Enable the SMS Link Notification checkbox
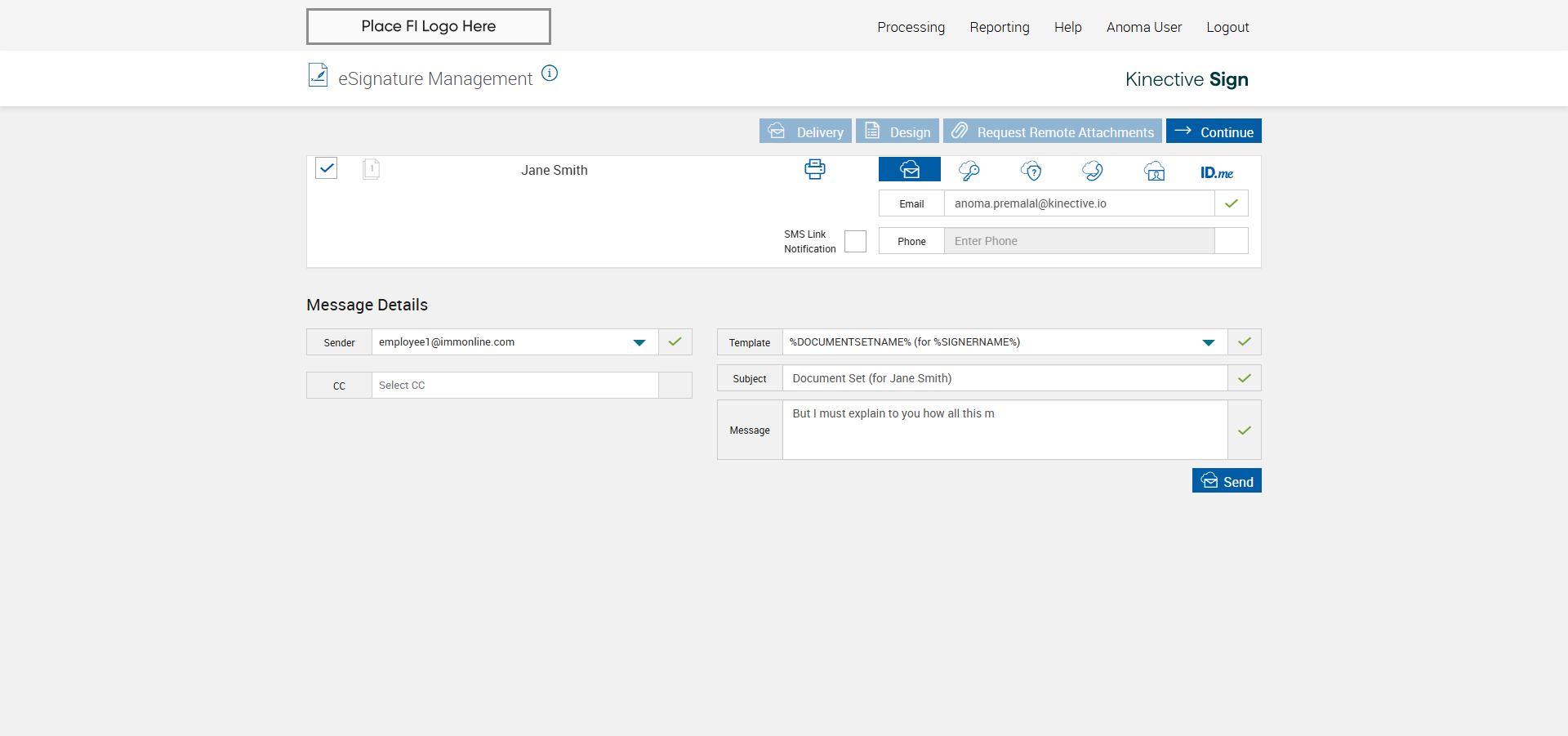The width and height of the screenshot is (1568, 736). tap(855, 241)
